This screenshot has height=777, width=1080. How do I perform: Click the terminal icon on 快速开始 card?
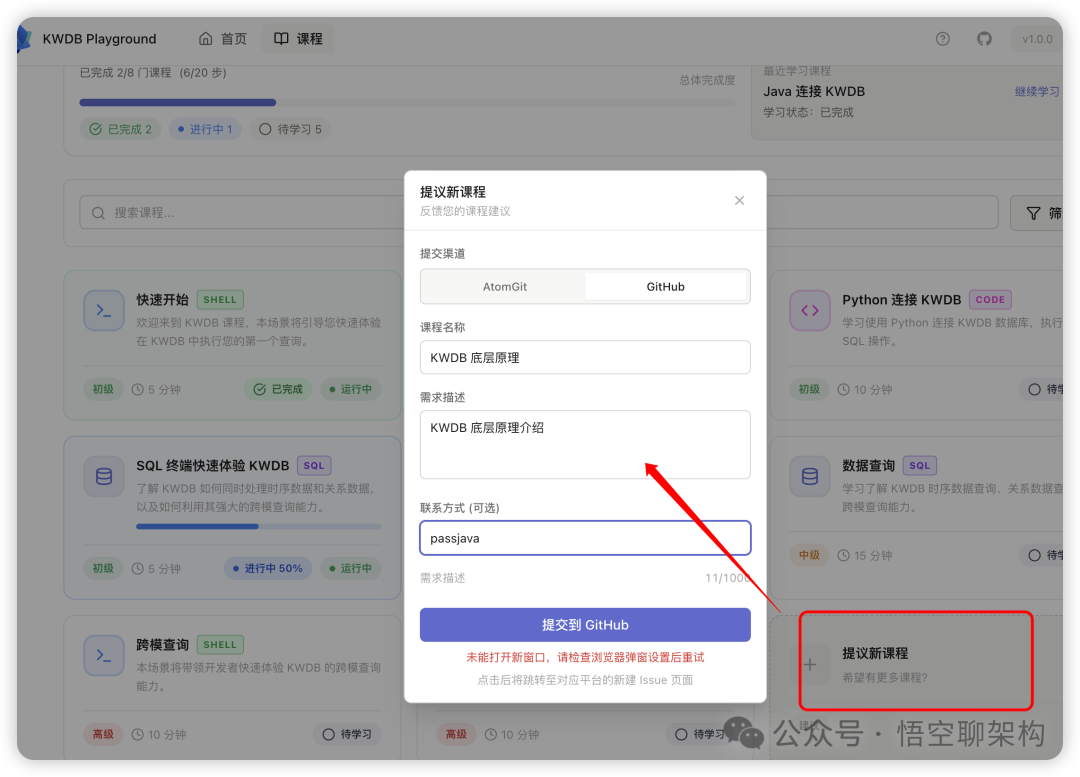(x=104, y=310)
